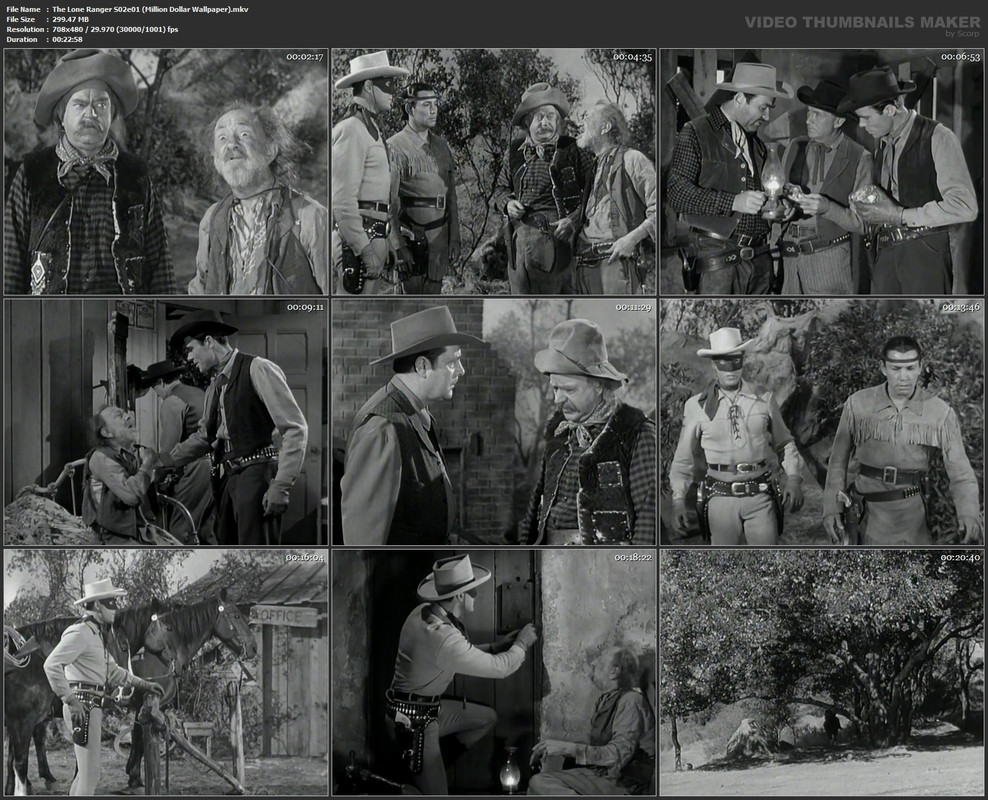The width and height of the screenshot is (988, 800).
Task: Click the 'Resolution' label
Action: 25,30
